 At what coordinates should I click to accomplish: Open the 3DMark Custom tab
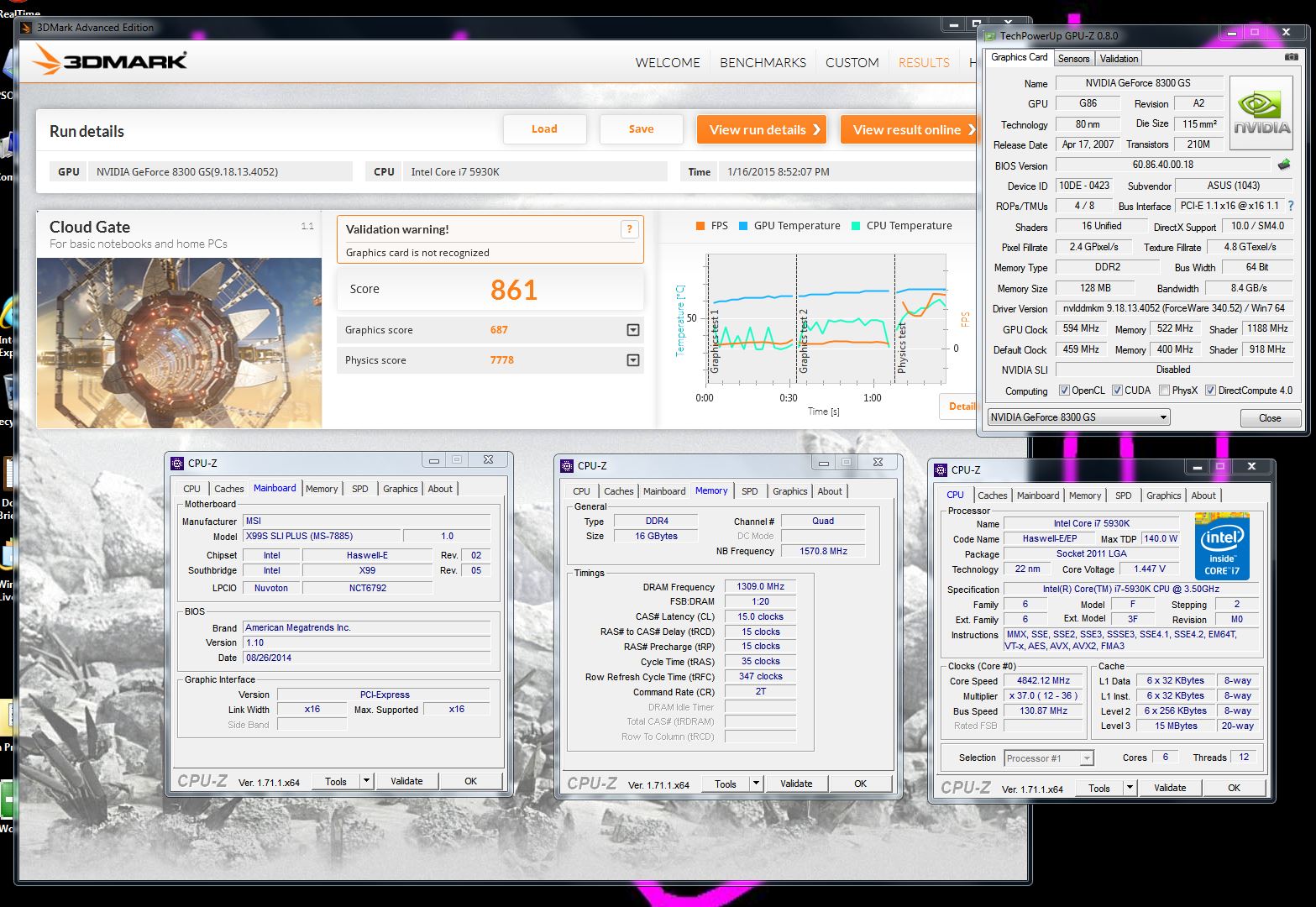pos(852,62)
